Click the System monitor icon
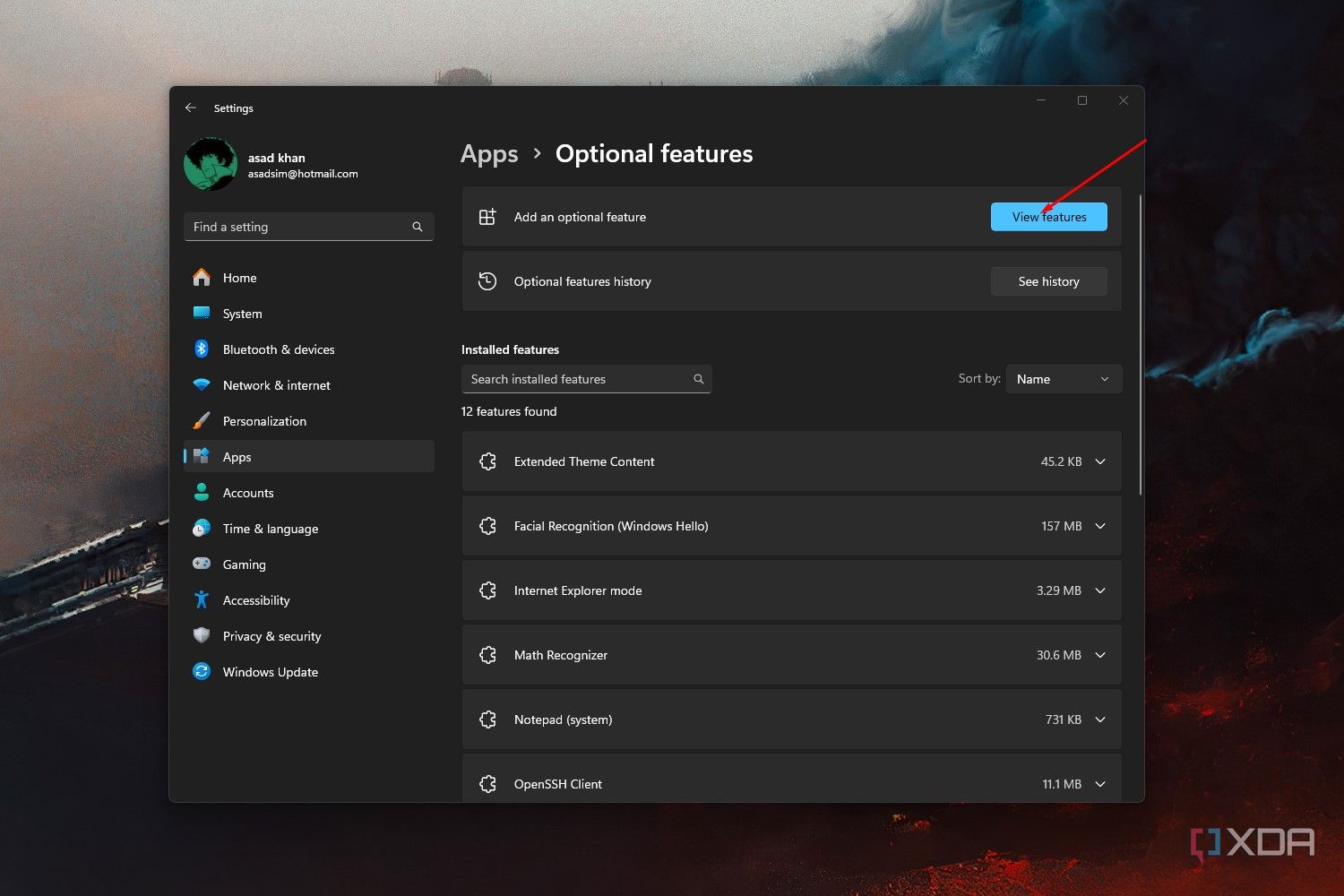The height and width of the screenshot is (896, 1344). click(x=202, y=314)
